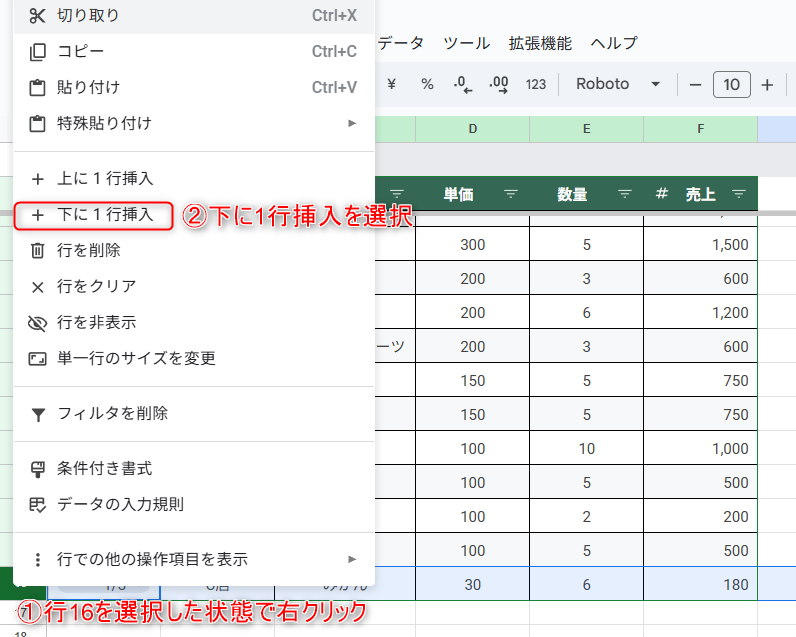Click filter icon in 単価 header
This screenshot has height=637, width=796.
click(x=511, y=194)
